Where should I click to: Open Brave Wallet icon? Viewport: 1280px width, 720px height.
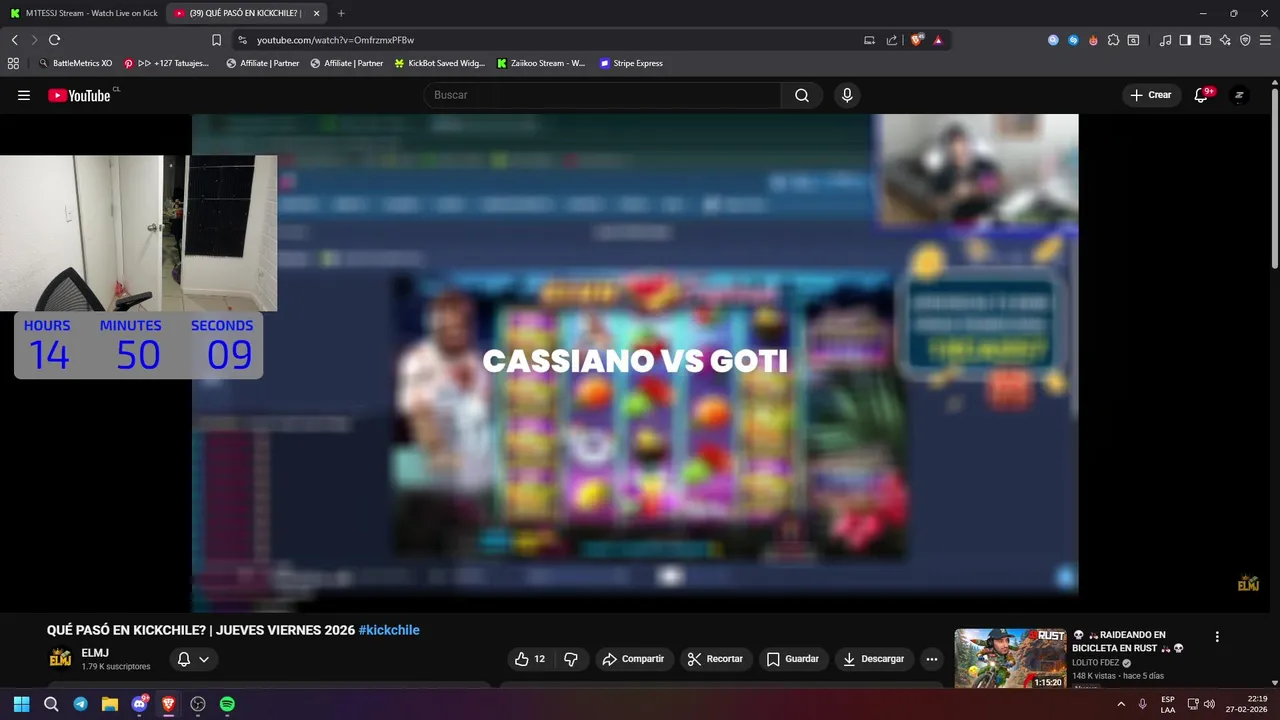[1205, 40]
